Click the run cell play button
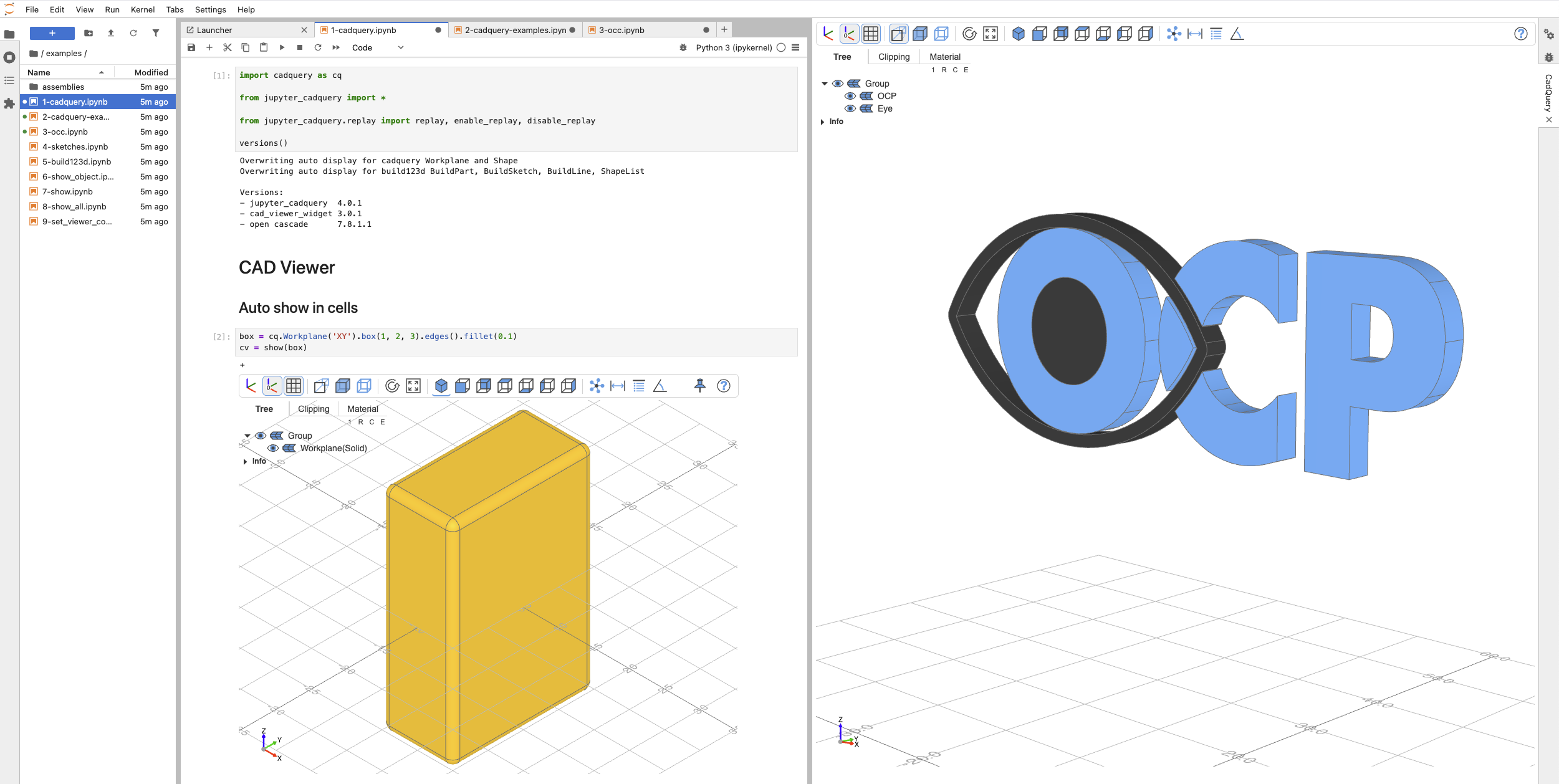Viewport: 1559px width, 784px height. (x=282, y=47)
